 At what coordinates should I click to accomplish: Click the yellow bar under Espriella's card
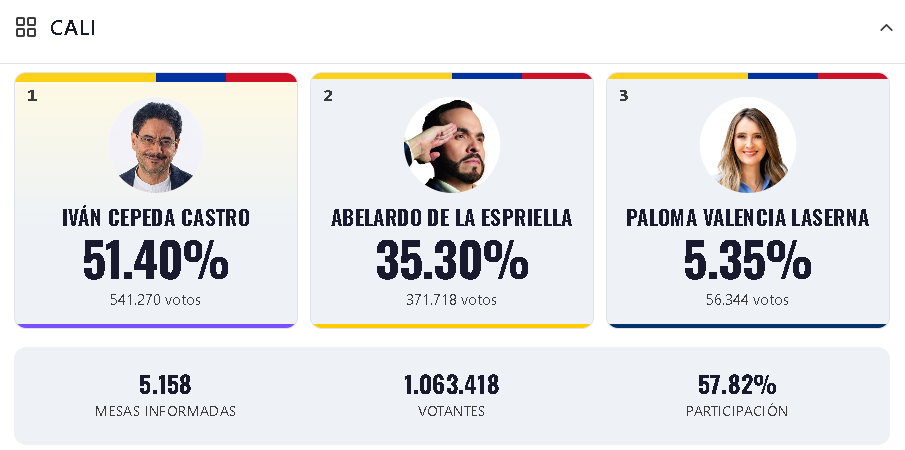click(452, 326)
